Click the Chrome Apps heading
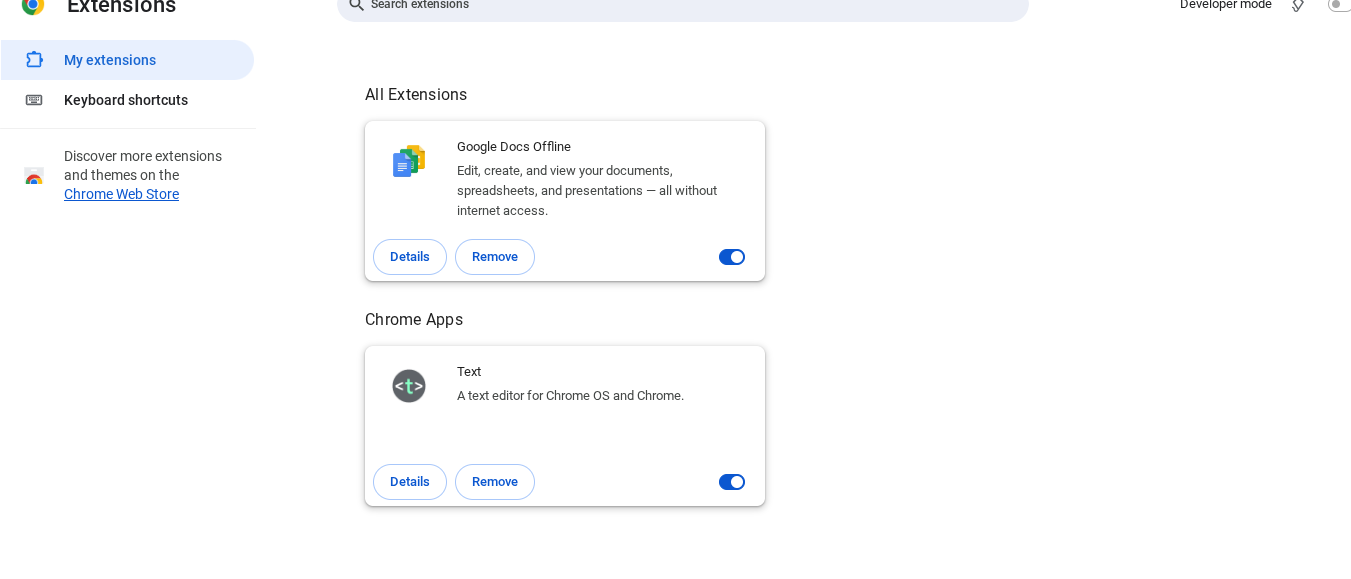The width and height of the screenshot is (1351, 579). pos(414,320)
